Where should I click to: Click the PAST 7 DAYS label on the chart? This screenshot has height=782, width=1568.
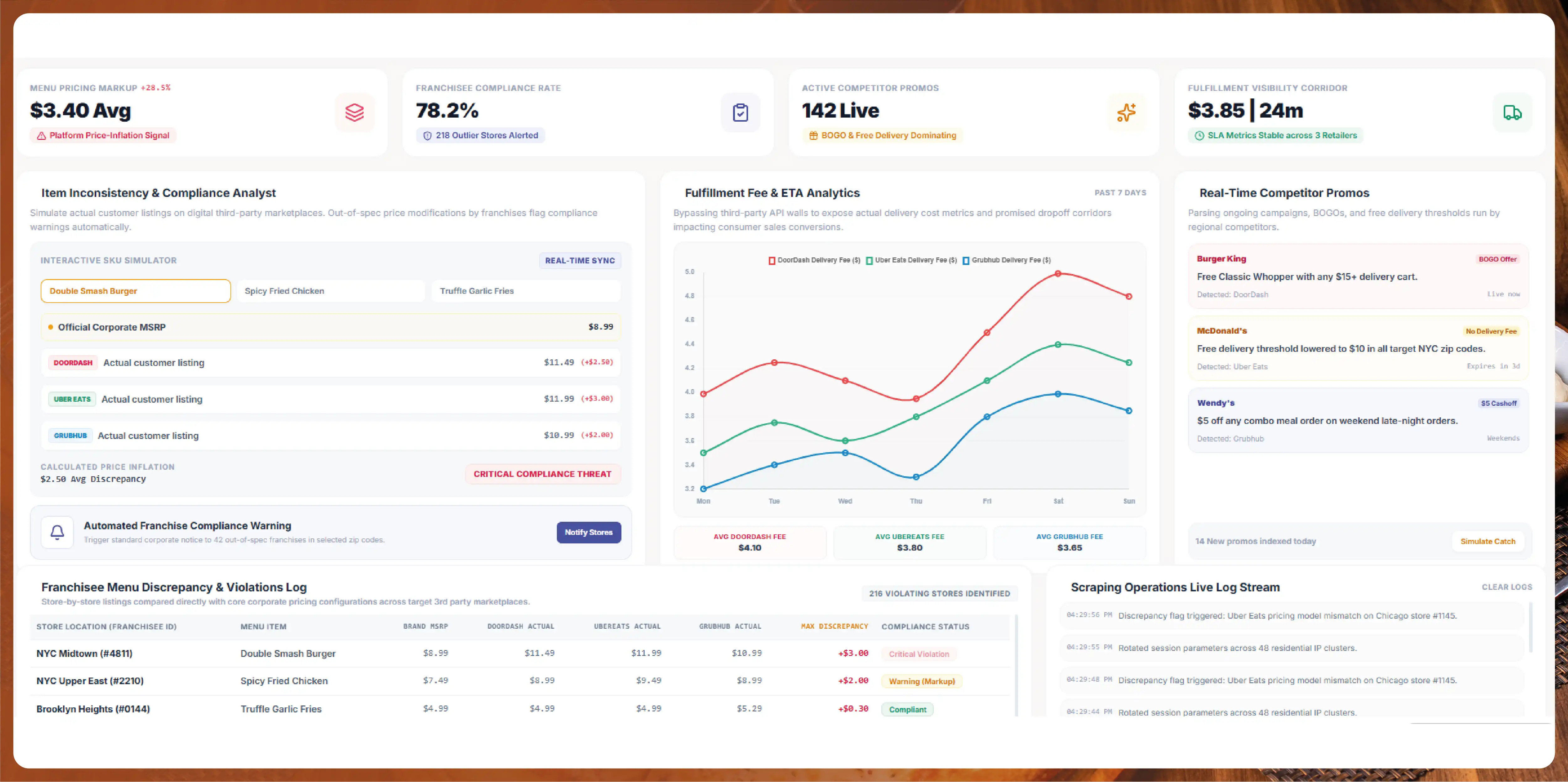point(1120,193)
